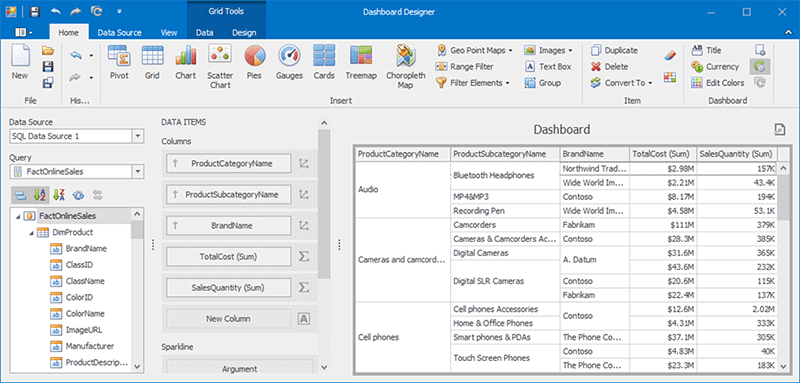Open the Query combo box dropdown

(138, 172)
